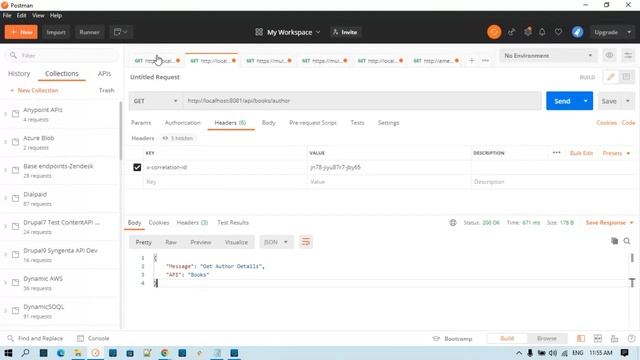Switch to the two pane view icon
This screenshot has width=640, height=360.
pos(598,338)
